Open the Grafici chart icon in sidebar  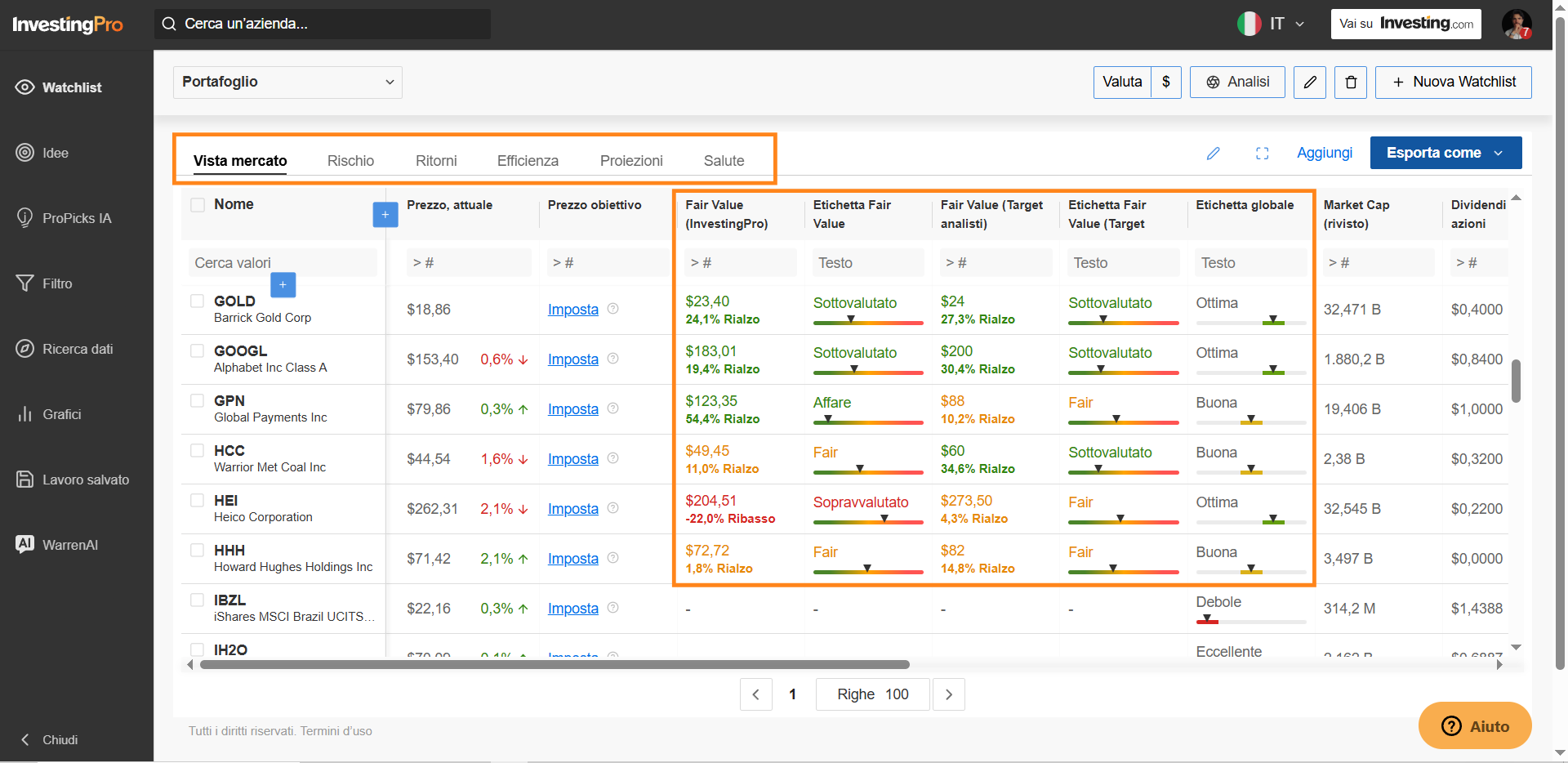click(25, 414)
